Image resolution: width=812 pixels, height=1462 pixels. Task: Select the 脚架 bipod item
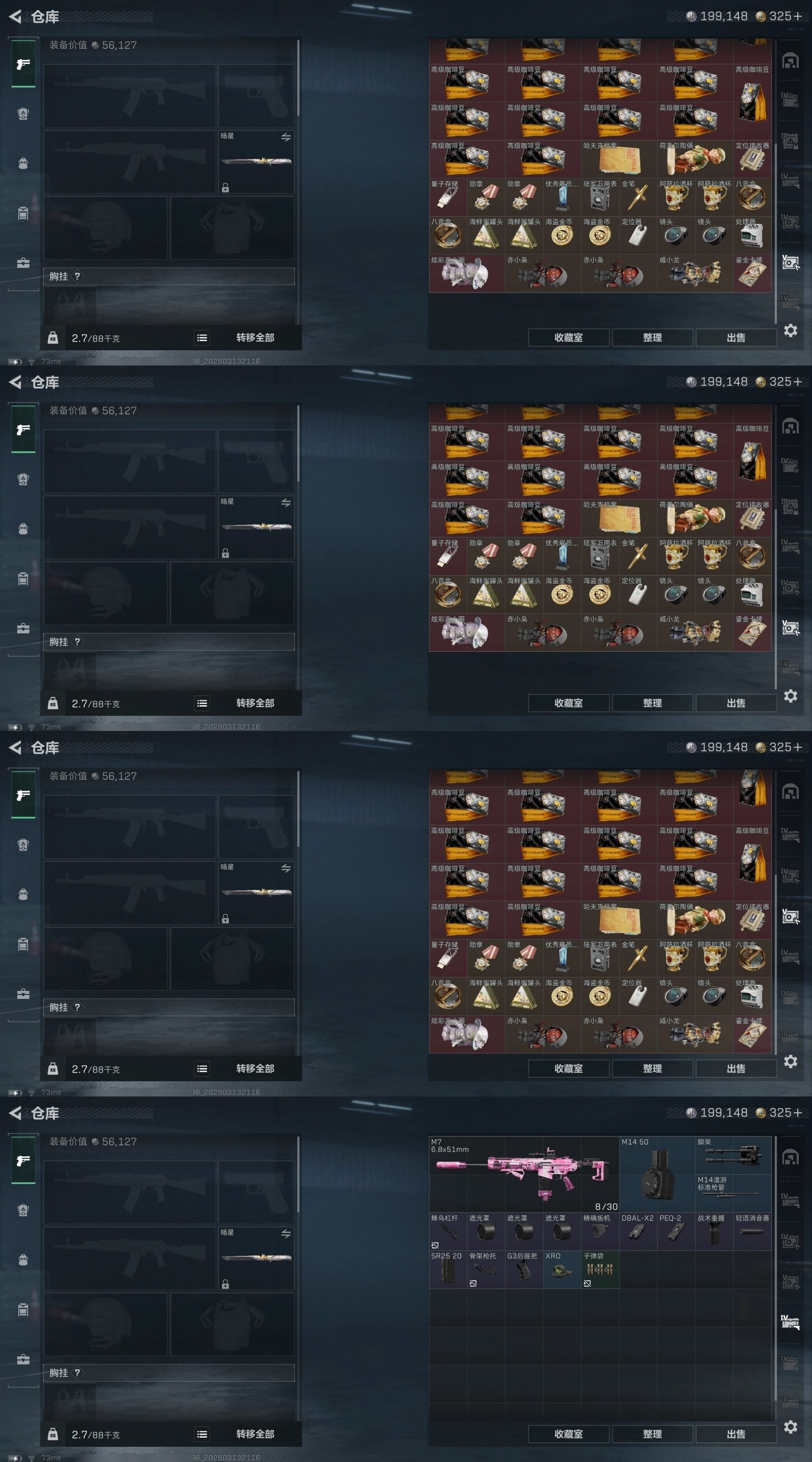click(733, 1155)
